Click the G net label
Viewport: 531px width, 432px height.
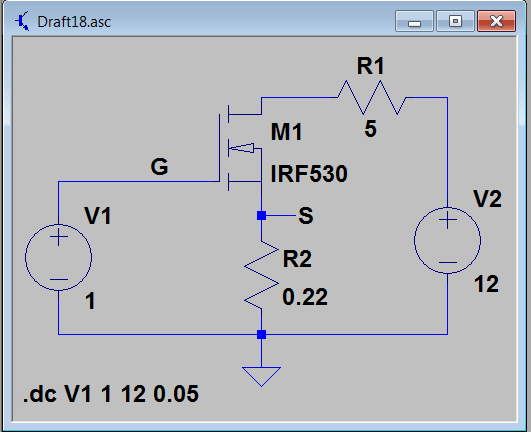(159, 167)
